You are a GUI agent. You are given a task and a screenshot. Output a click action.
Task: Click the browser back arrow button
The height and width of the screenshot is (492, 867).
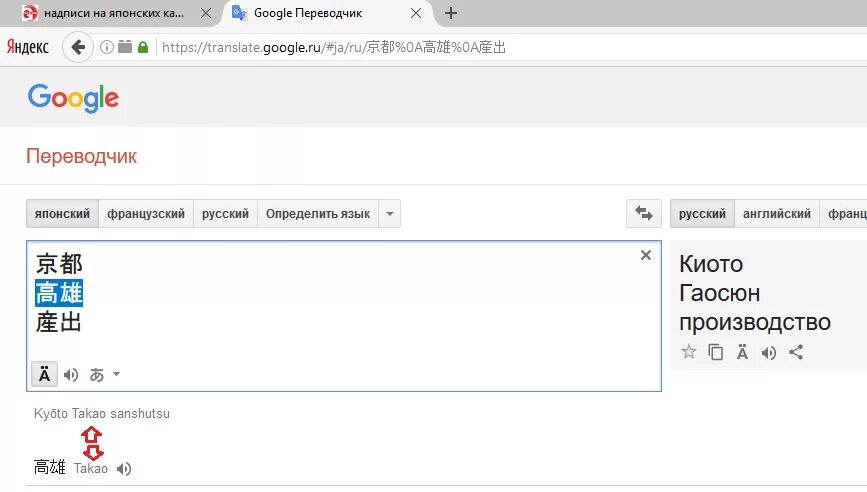pos(78,47)
